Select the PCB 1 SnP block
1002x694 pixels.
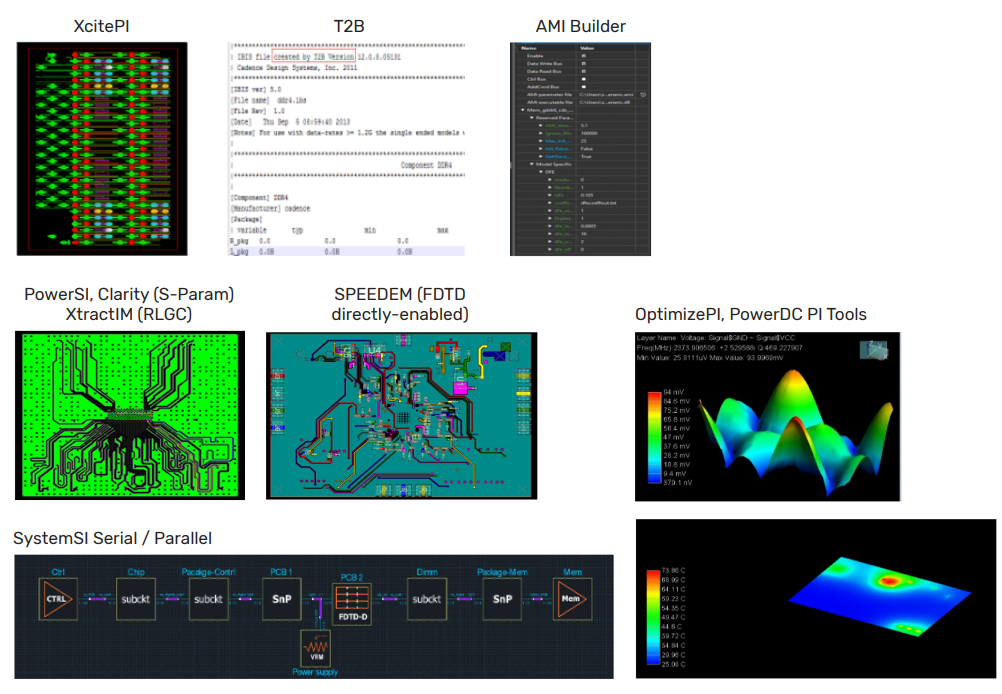[x=282, y=599]
